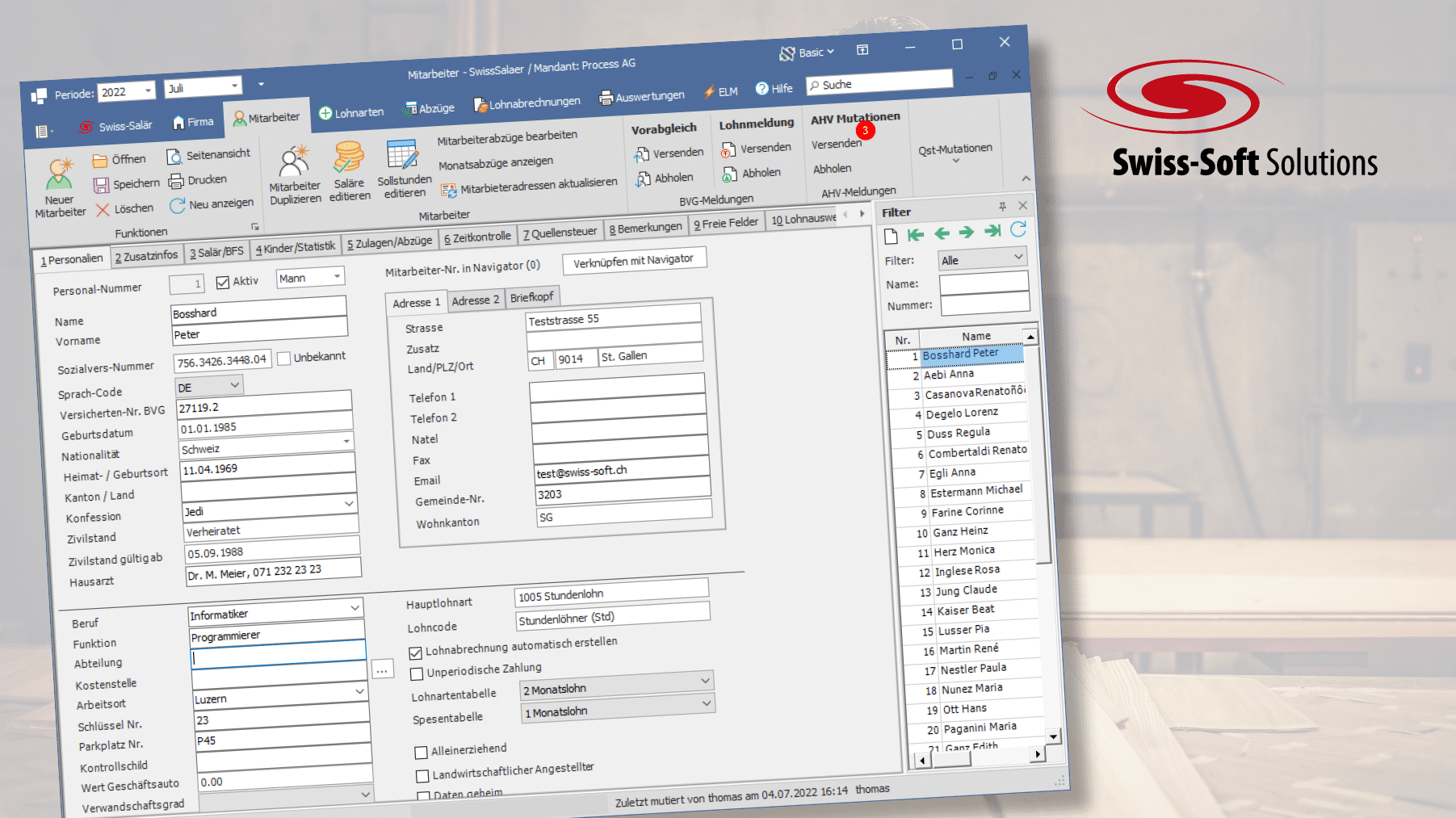
Task: Switch to the Lohnarten ribbon tab
Action: coord(351,113)
